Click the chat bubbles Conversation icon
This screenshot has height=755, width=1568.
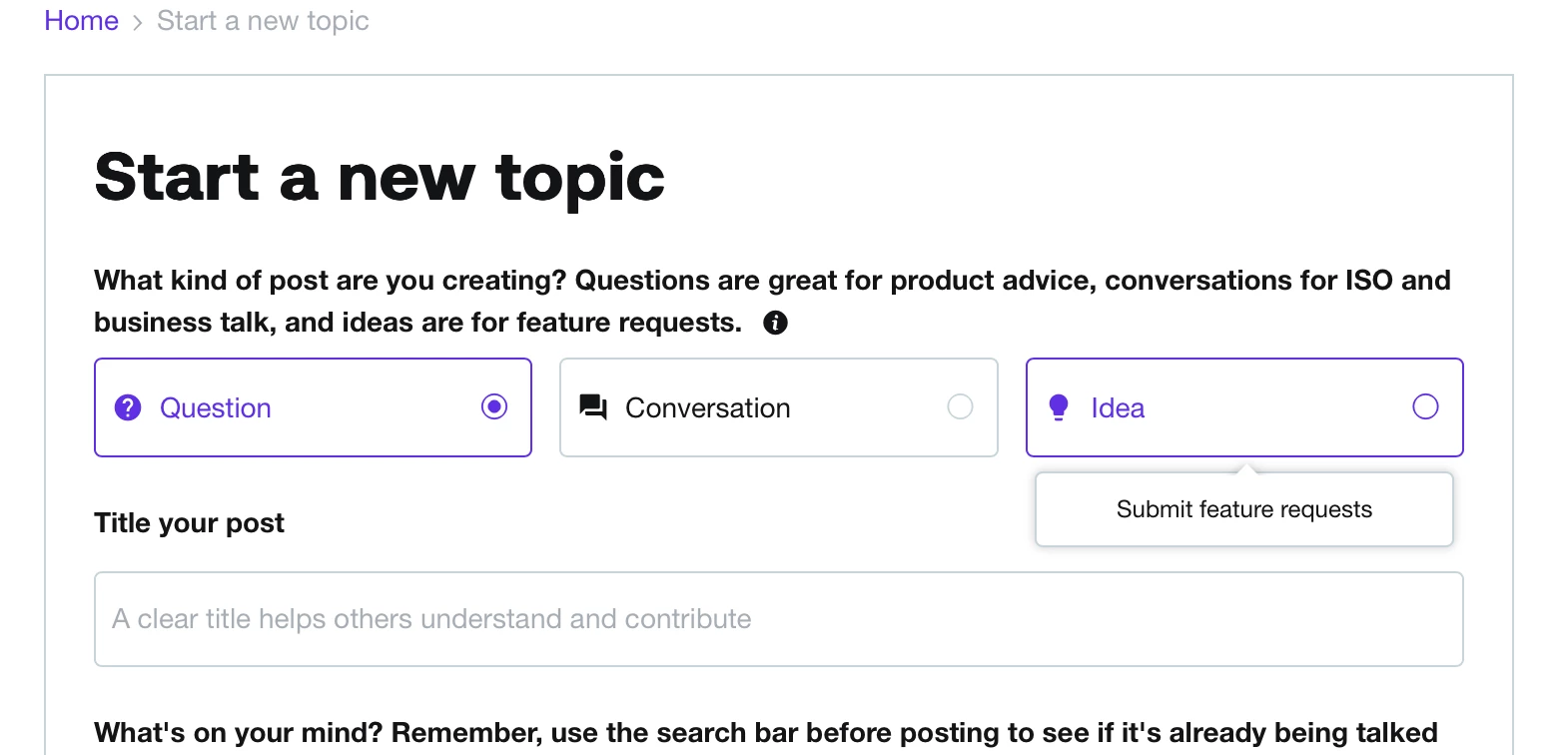point(593,407)
